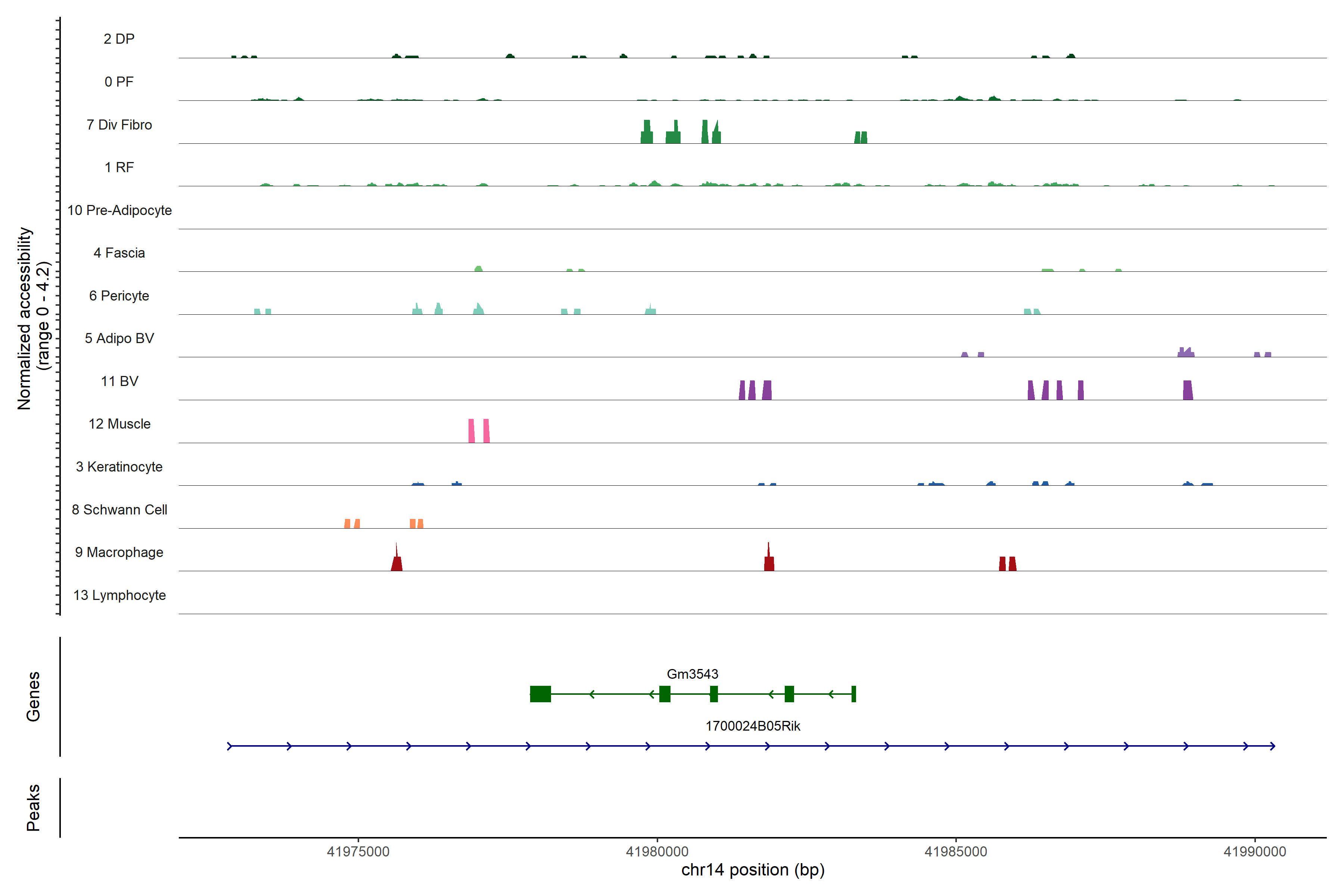This screenshot has height=896, width=1344.
Task: Click the 13 Lymphocyte track label
Action: click(119, 595)
